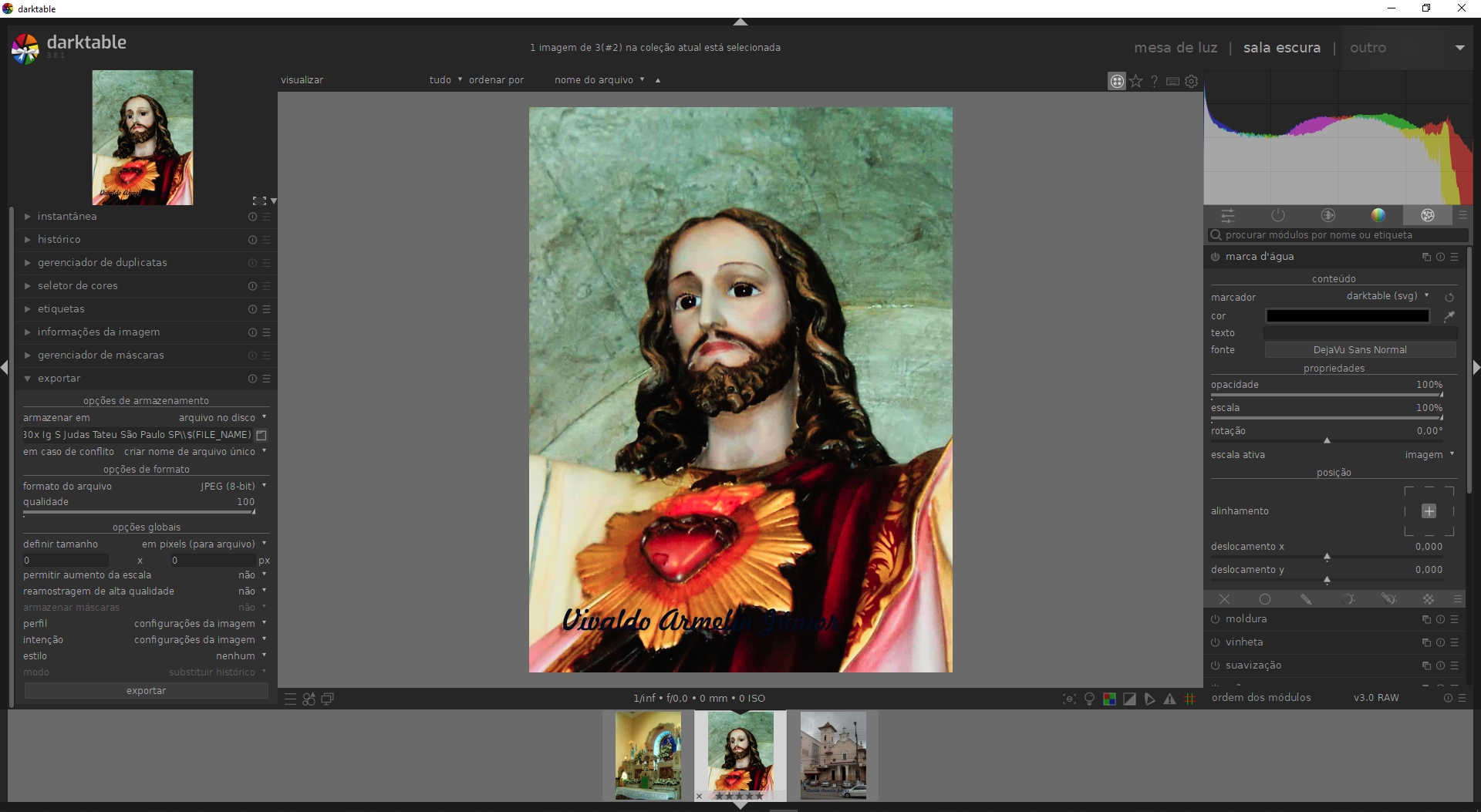Open formato do arquivo JPEG dropdown
1481x812 pixels.
[x=233, y=487]
